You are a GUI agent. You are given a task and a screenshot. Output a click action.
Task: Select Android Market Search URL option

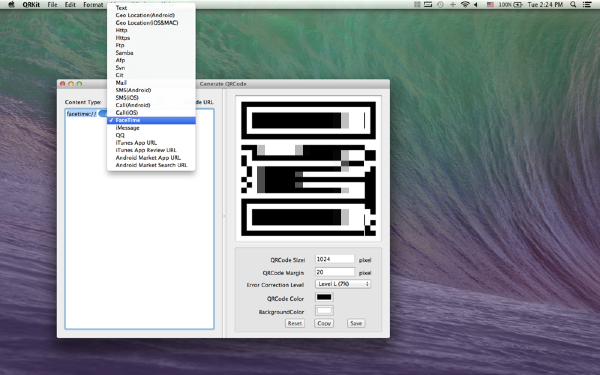coord(151,165)
